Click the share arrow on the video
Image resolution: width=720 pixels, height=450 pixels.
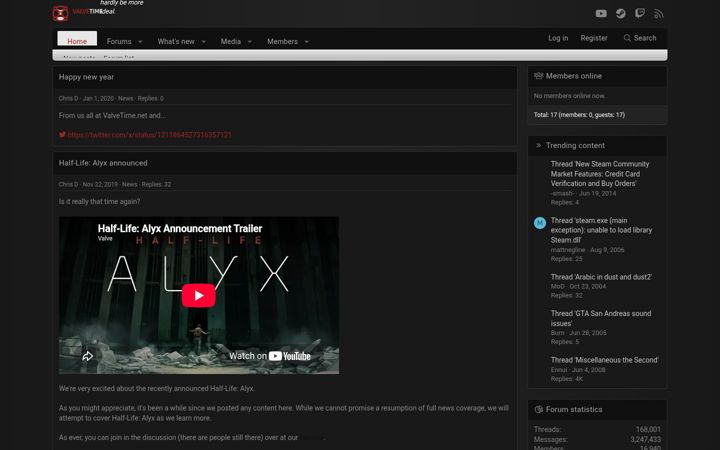[87, 356]
